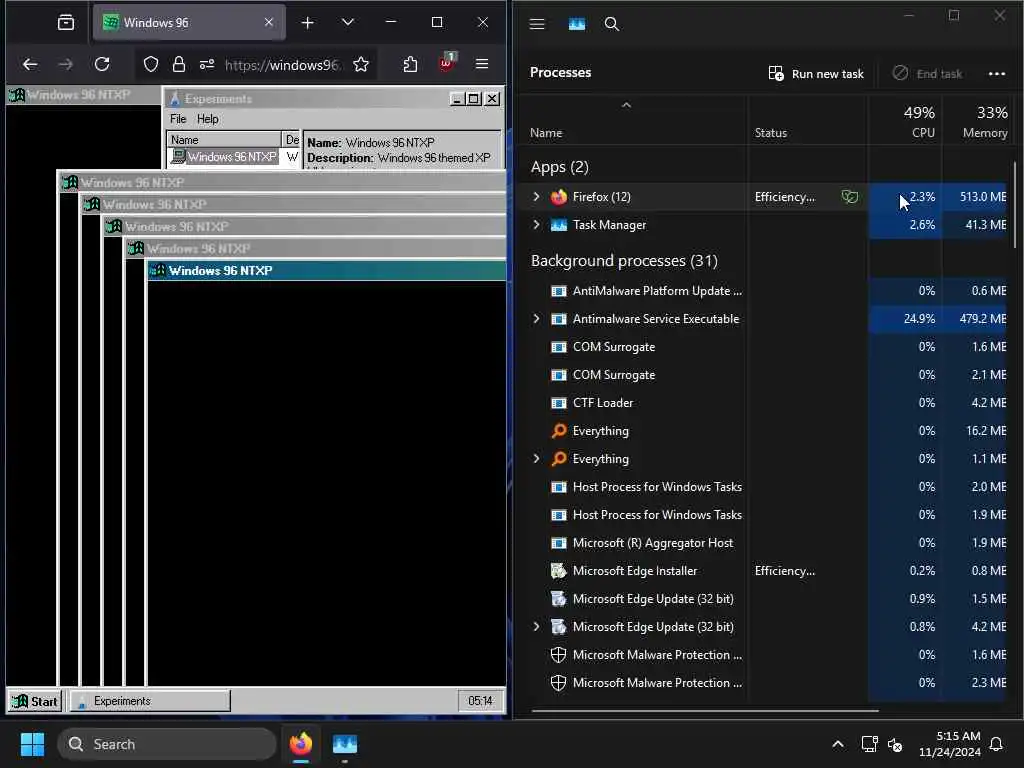Sort processes by Status column
This screenshot has width=1024, height=768.
point(771,133)
